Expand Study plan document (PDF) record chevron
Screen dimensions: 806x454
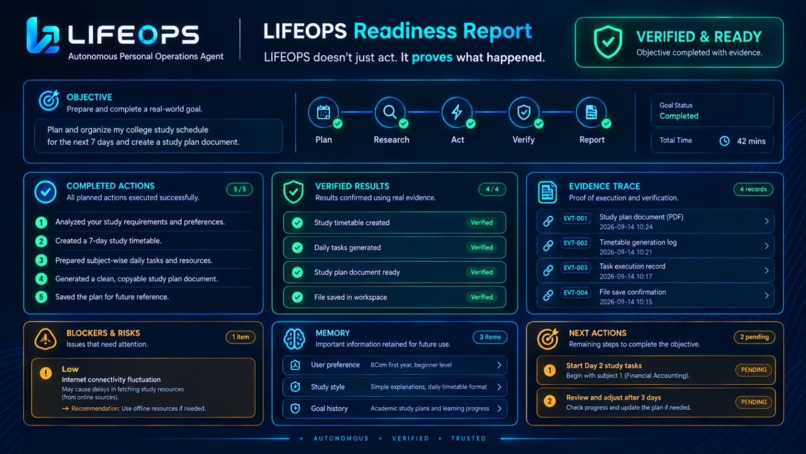point(766,221)
